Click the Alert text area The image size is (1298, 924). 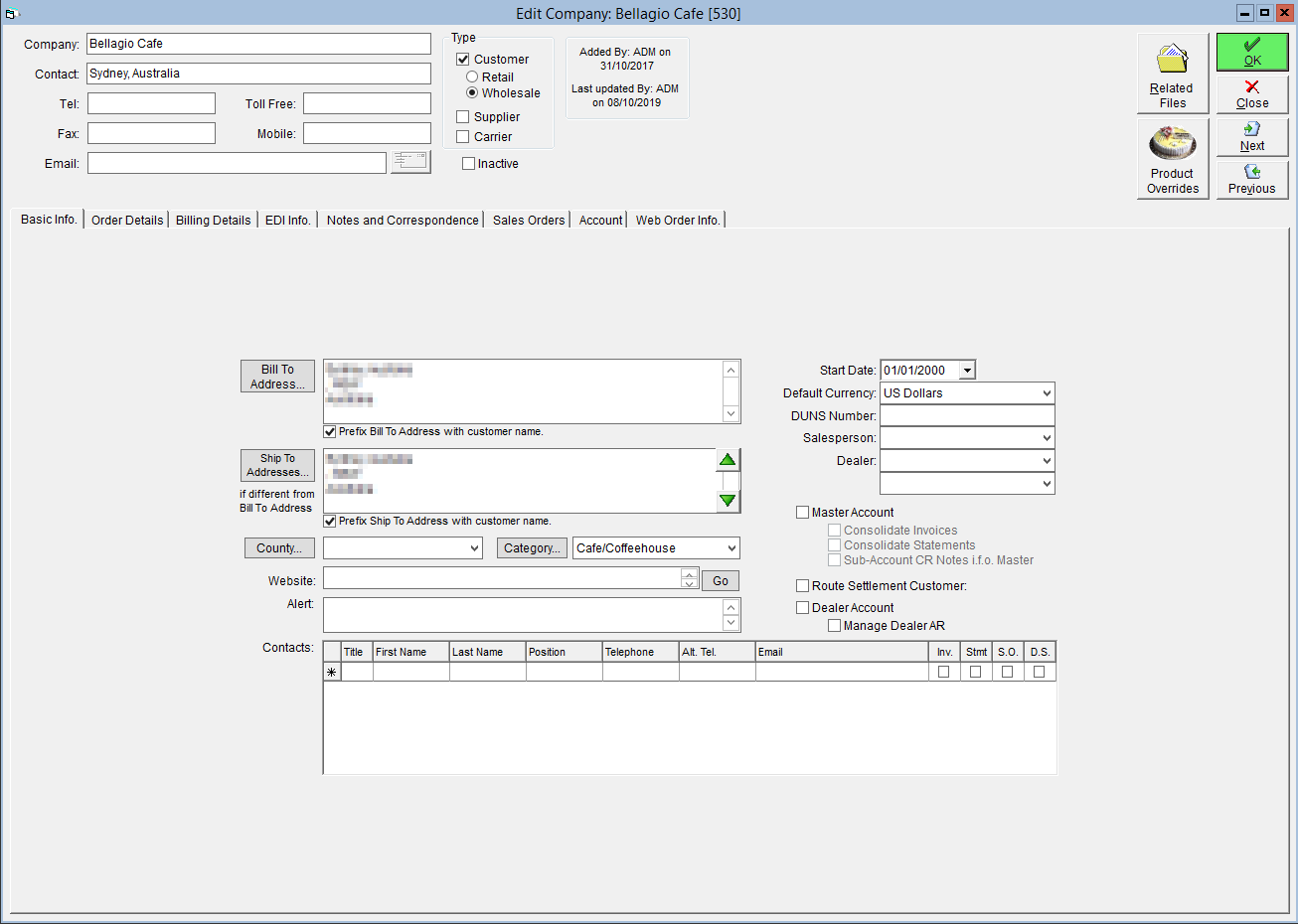click(x=523, y=615)
